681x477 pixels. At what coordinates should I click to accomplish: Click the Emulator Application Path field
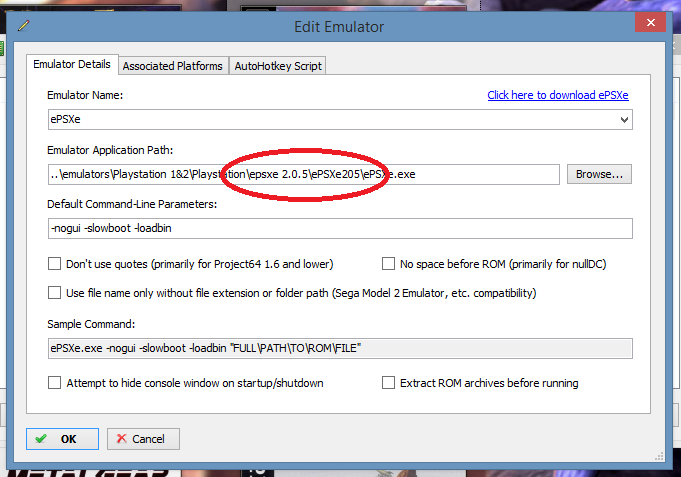pos(304,174)
